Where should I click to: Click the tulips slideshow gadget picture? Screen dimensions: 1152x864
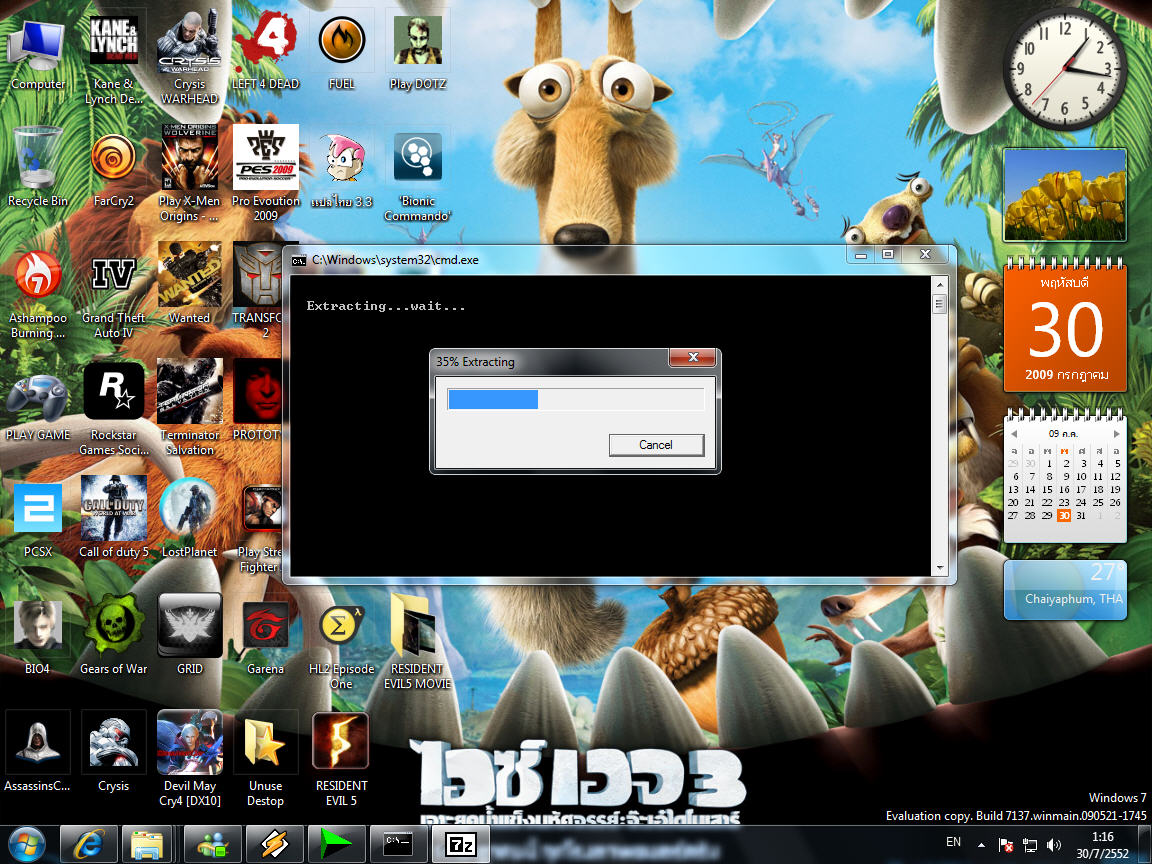tap(1065, 195)
